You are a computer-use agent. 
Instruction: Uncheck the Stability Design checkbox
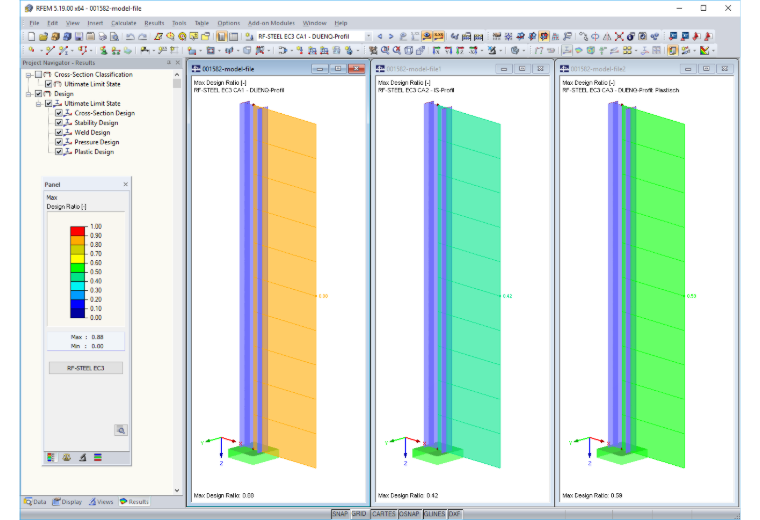point(59,123)
